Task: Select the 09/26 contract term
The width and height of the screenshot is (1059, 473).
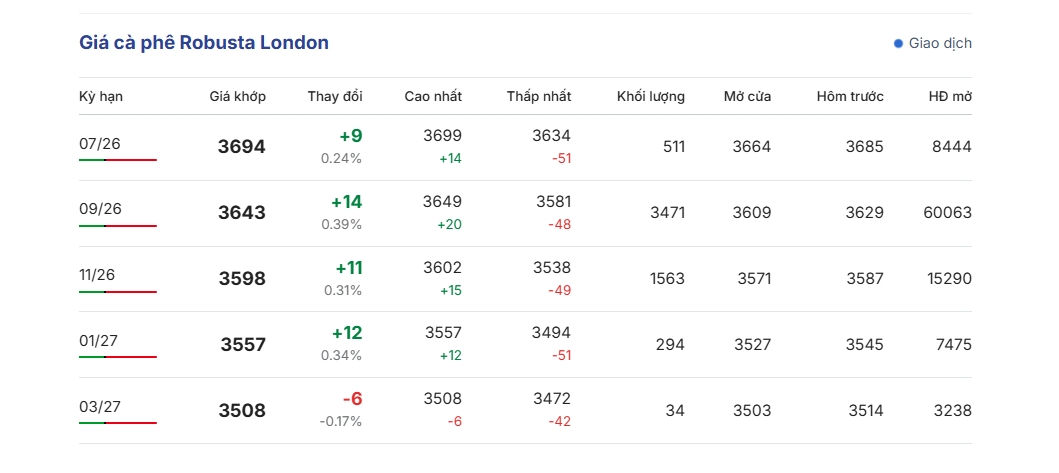Action: pyautogui.click(x=100, y=209)
